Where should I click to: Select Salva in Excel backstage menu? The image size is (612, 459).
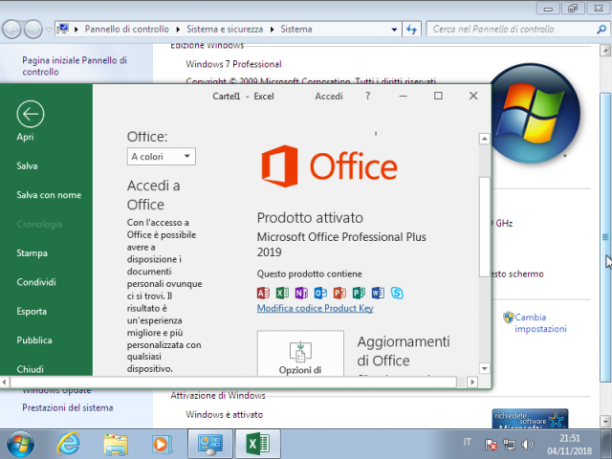(x=27, y=166)
